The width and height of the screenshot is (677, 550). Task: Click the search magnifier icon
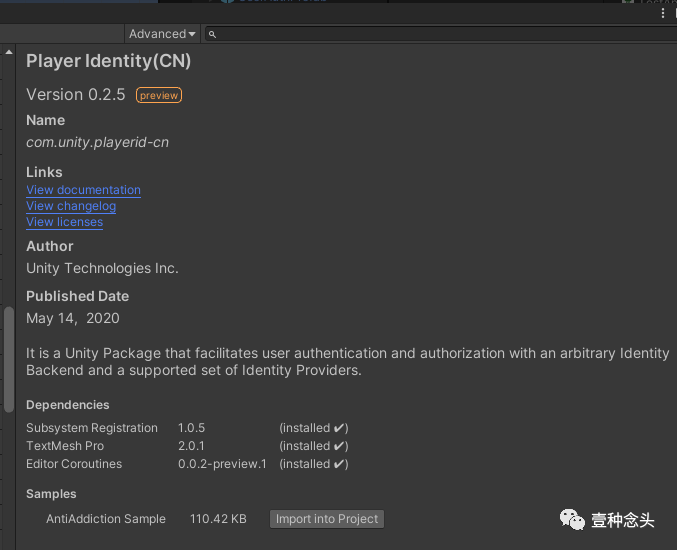[212, 34]
